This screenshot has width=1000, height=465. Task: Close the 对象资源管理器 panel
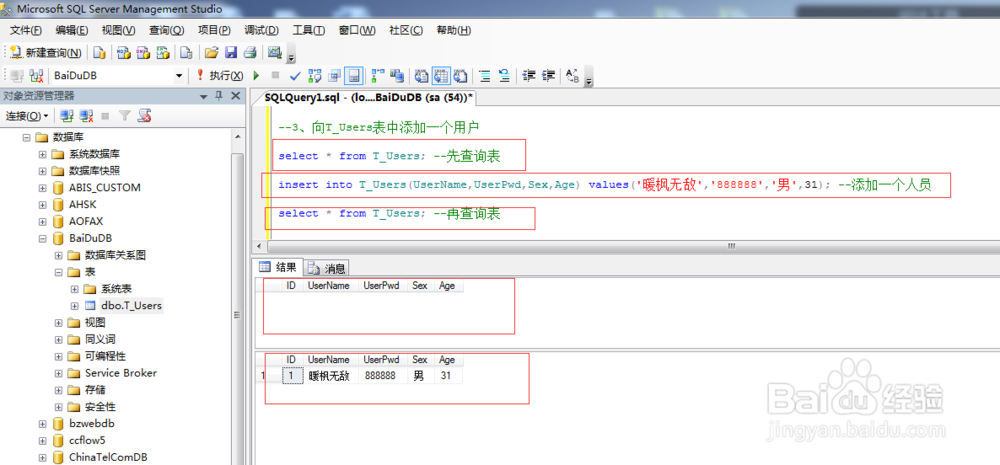tap(235, 96)
